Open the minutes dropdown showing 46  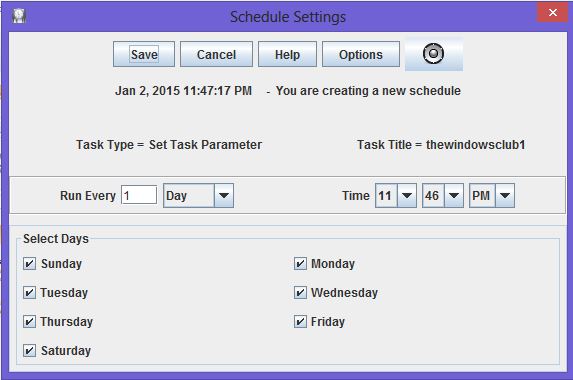tap(443, 195)
